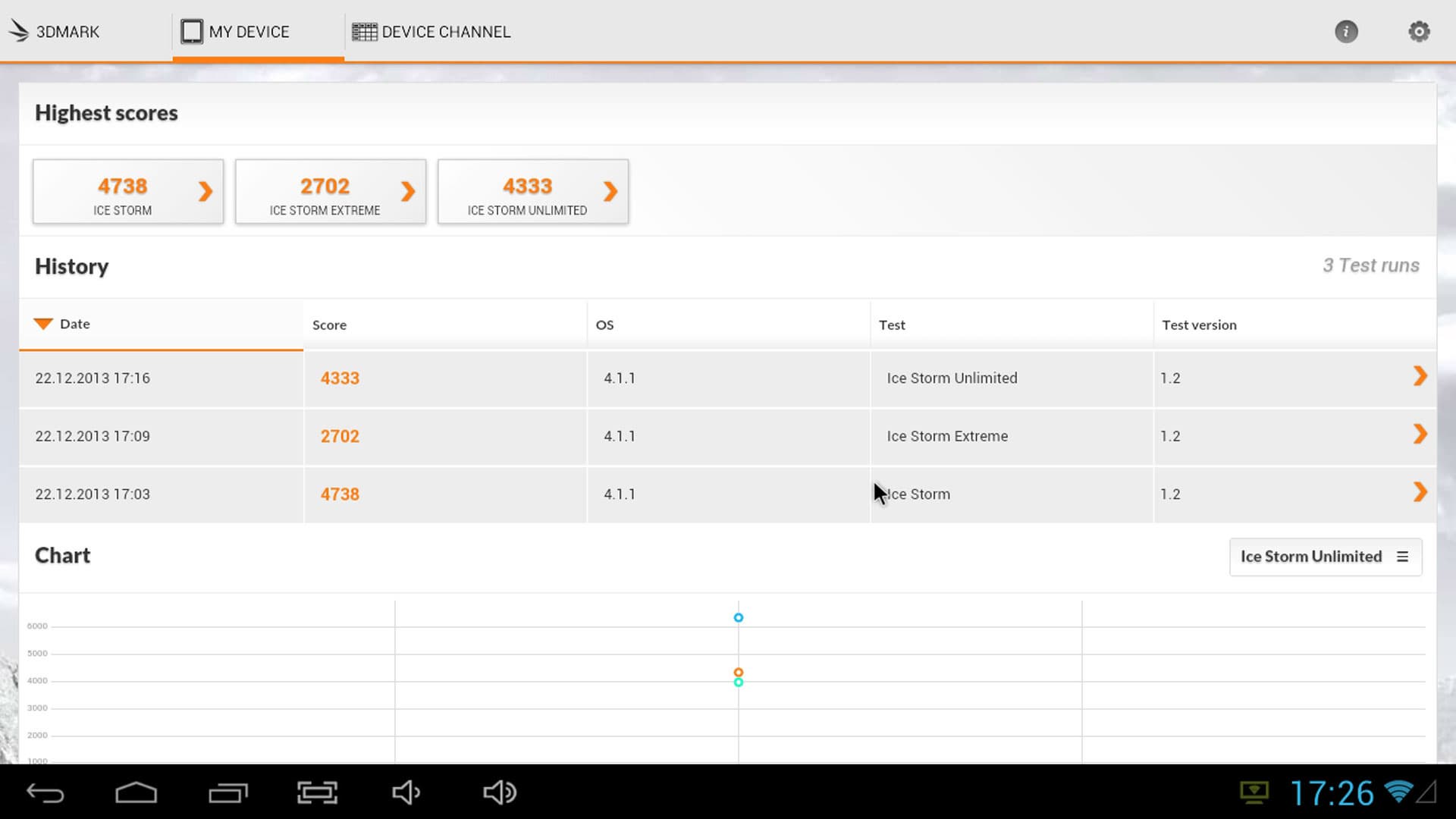Toggle sort by the Date column header
The width and height of the screenshot is (1456, 819).
tap(74, 324)
